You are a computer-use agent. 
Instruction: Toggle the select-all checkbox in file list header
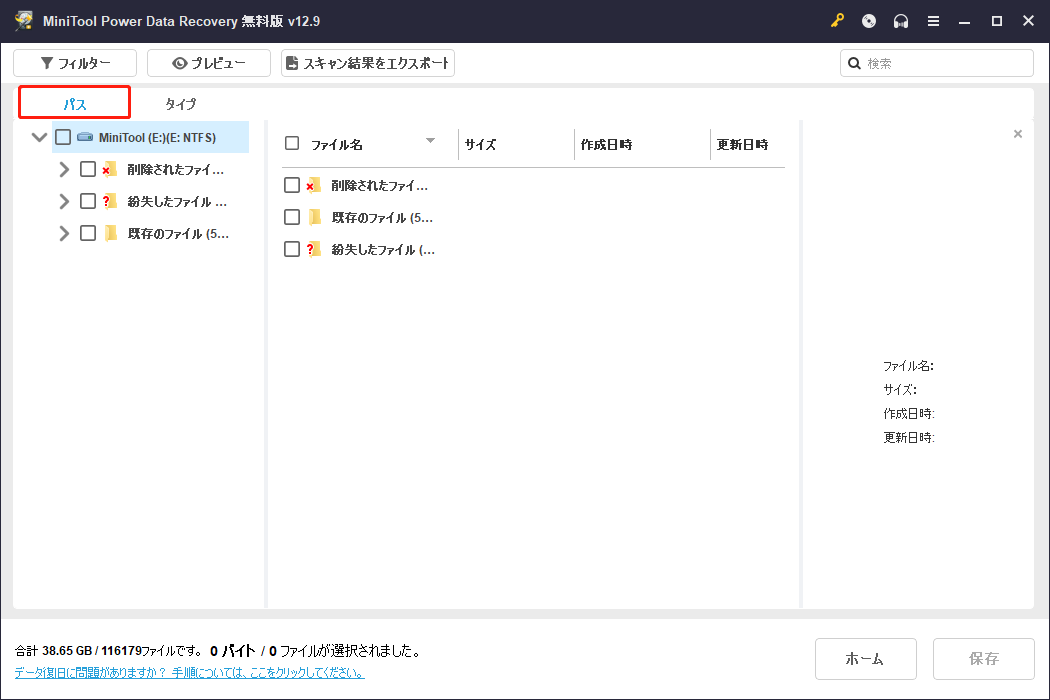click(292, 143)
